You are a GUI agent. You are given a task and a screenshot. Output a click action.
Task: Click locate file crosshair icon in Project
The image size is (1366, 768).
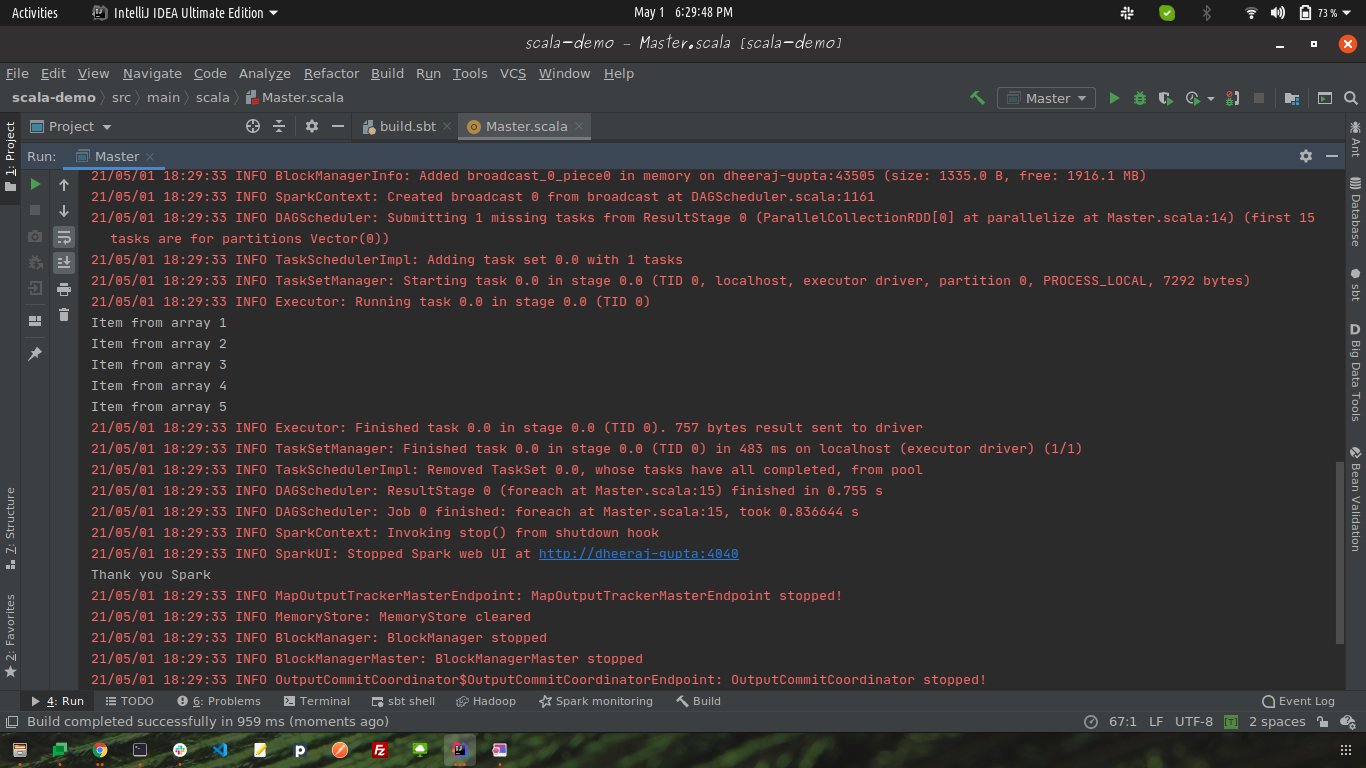click(x=253, y=126)
